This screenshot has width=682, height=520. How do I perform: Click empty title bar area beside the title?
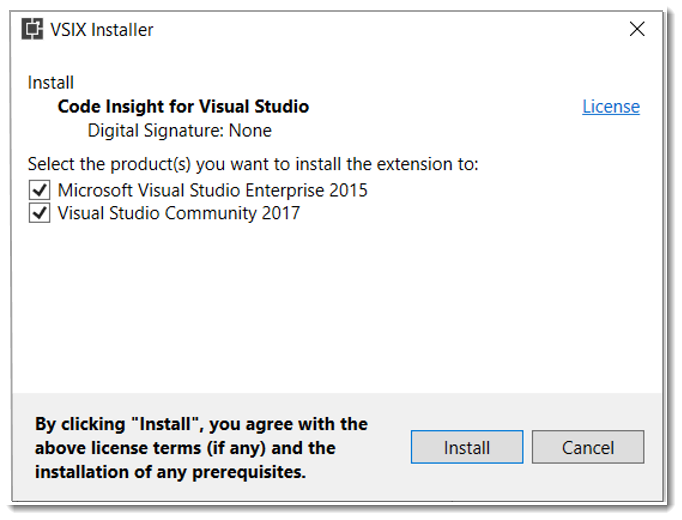click(380, 30)
